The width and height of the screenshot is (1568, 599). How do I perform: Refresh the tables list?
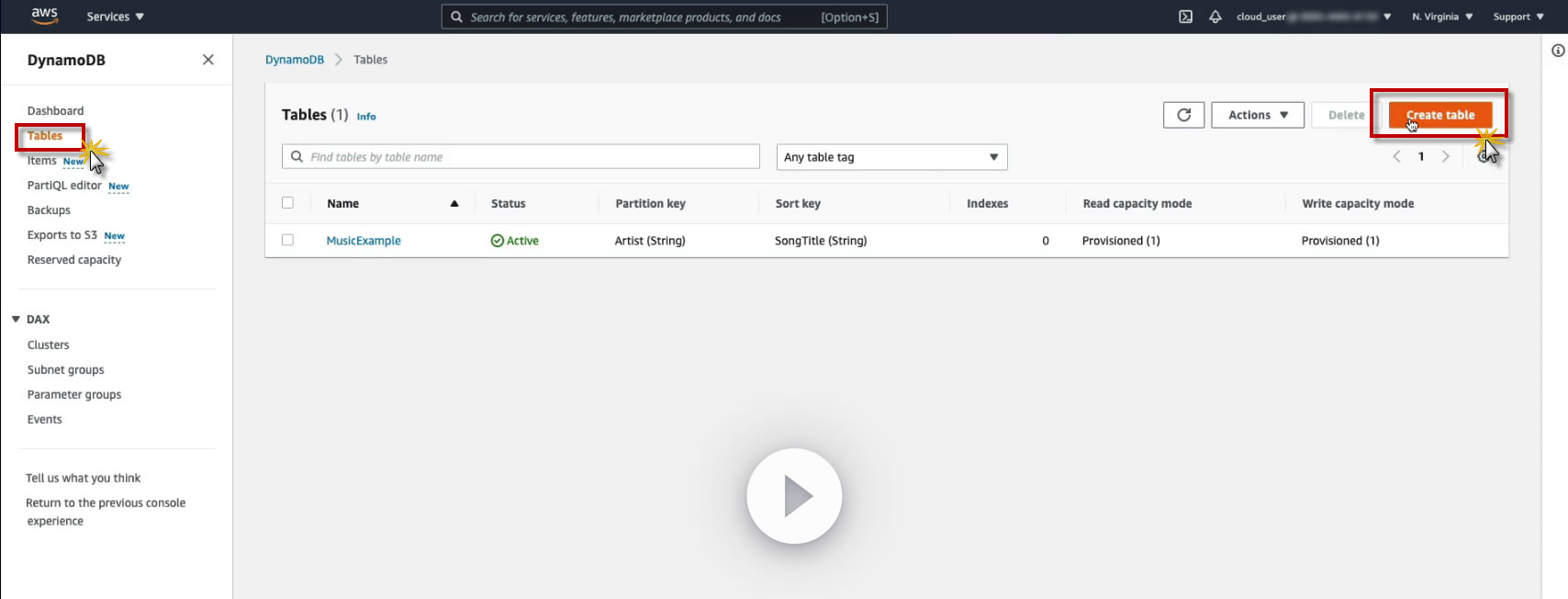(1183, 115)
